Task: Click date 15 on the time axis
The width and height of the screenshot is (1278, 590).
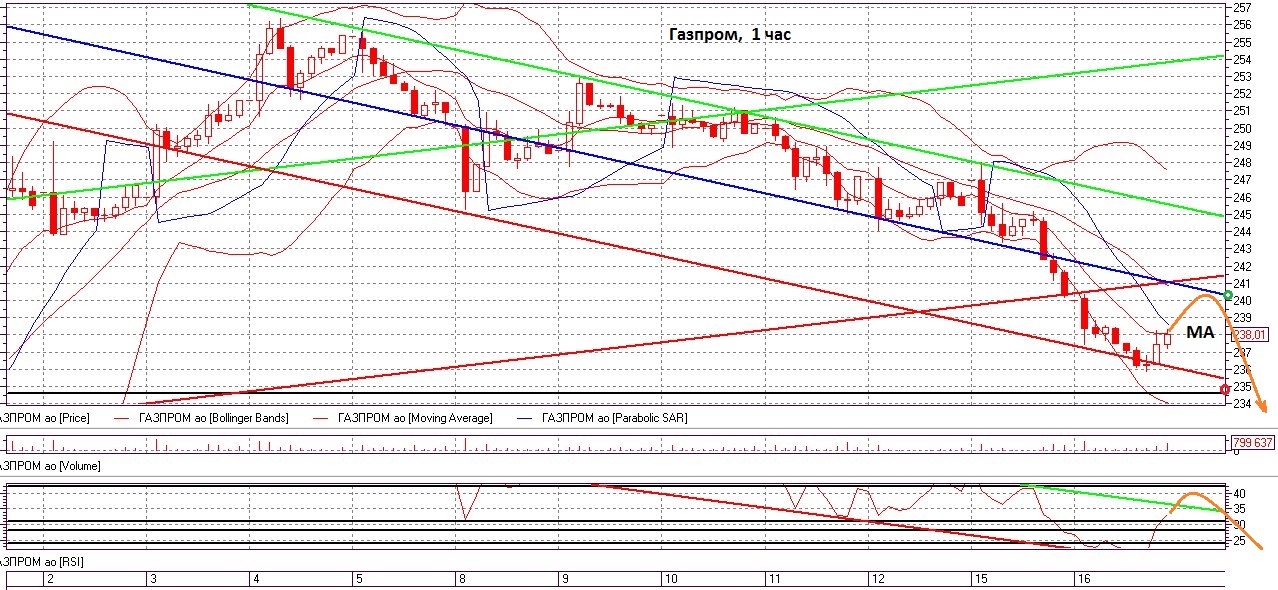Action: click(982, 579)
